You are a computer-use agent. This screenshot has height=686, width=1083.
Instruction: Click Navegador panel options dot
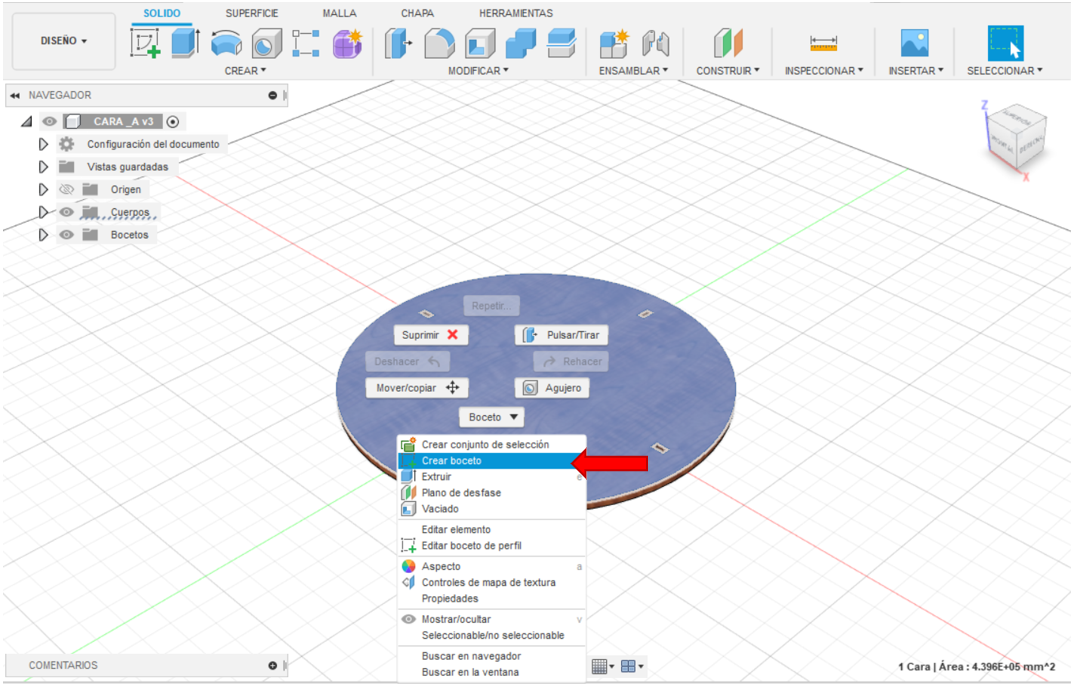coord(273,95)
